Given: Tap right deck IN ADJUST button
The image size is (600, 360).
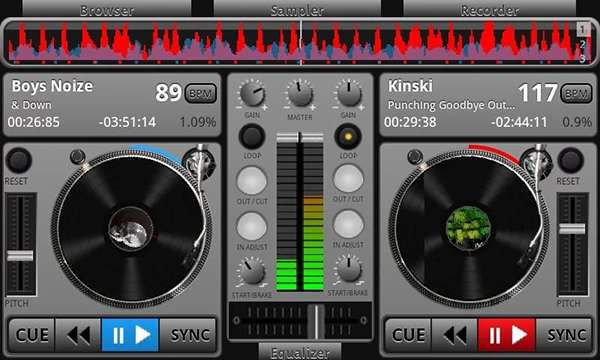Looking at the screenshot, I should tap(348, 225).
